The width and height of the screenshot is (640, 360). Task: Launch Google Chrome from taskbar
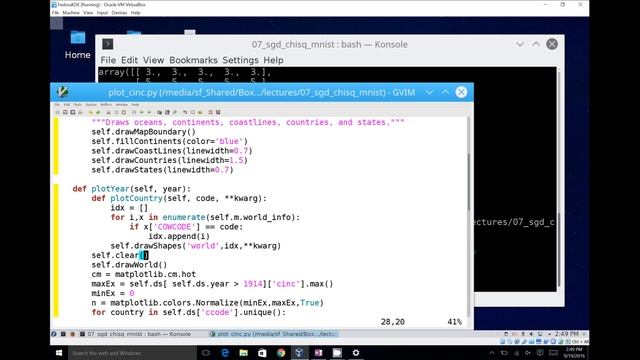tap(281, 353)
